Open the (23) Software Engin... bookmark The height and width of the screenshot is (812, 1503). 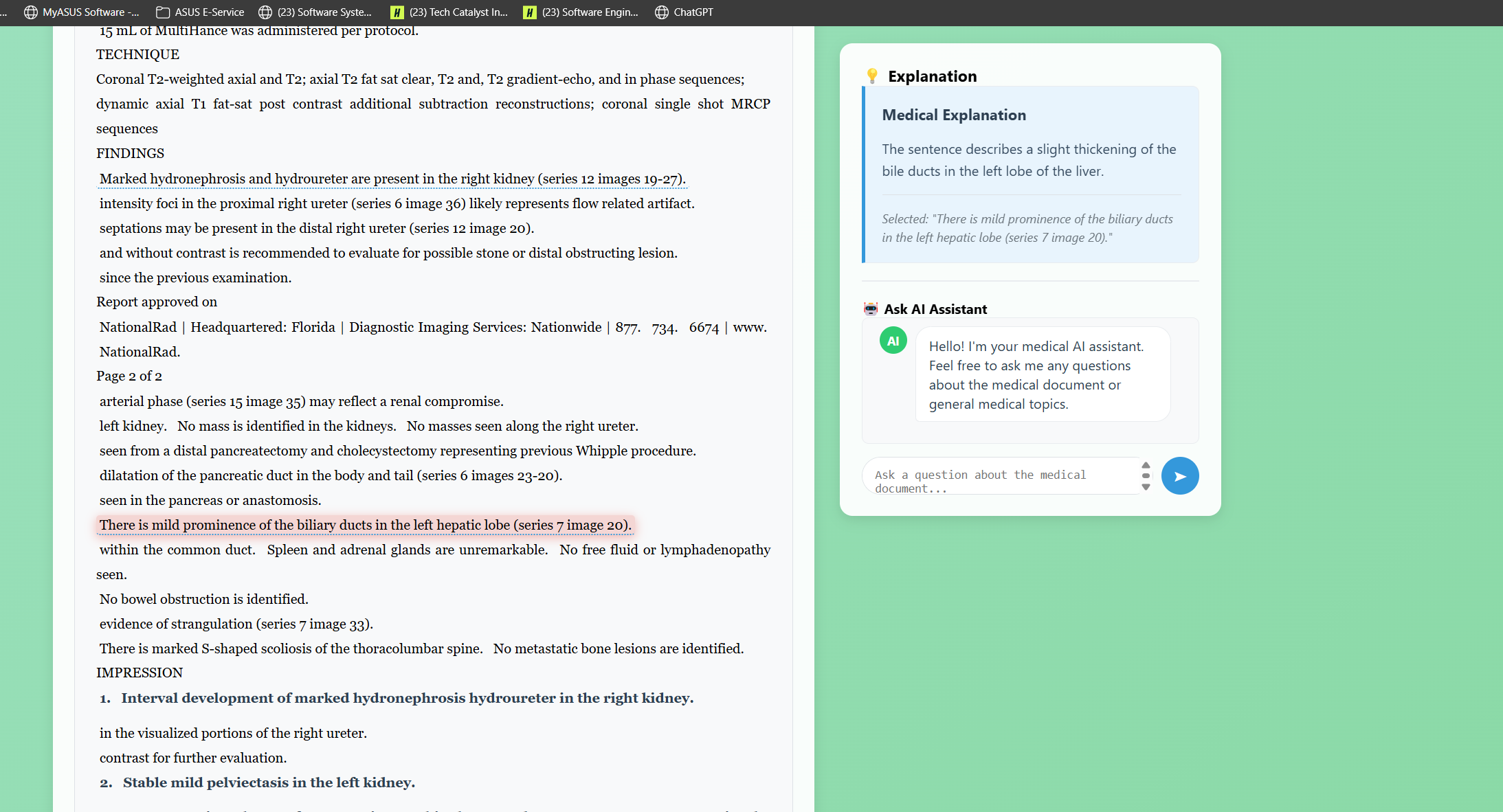(581, 12)
